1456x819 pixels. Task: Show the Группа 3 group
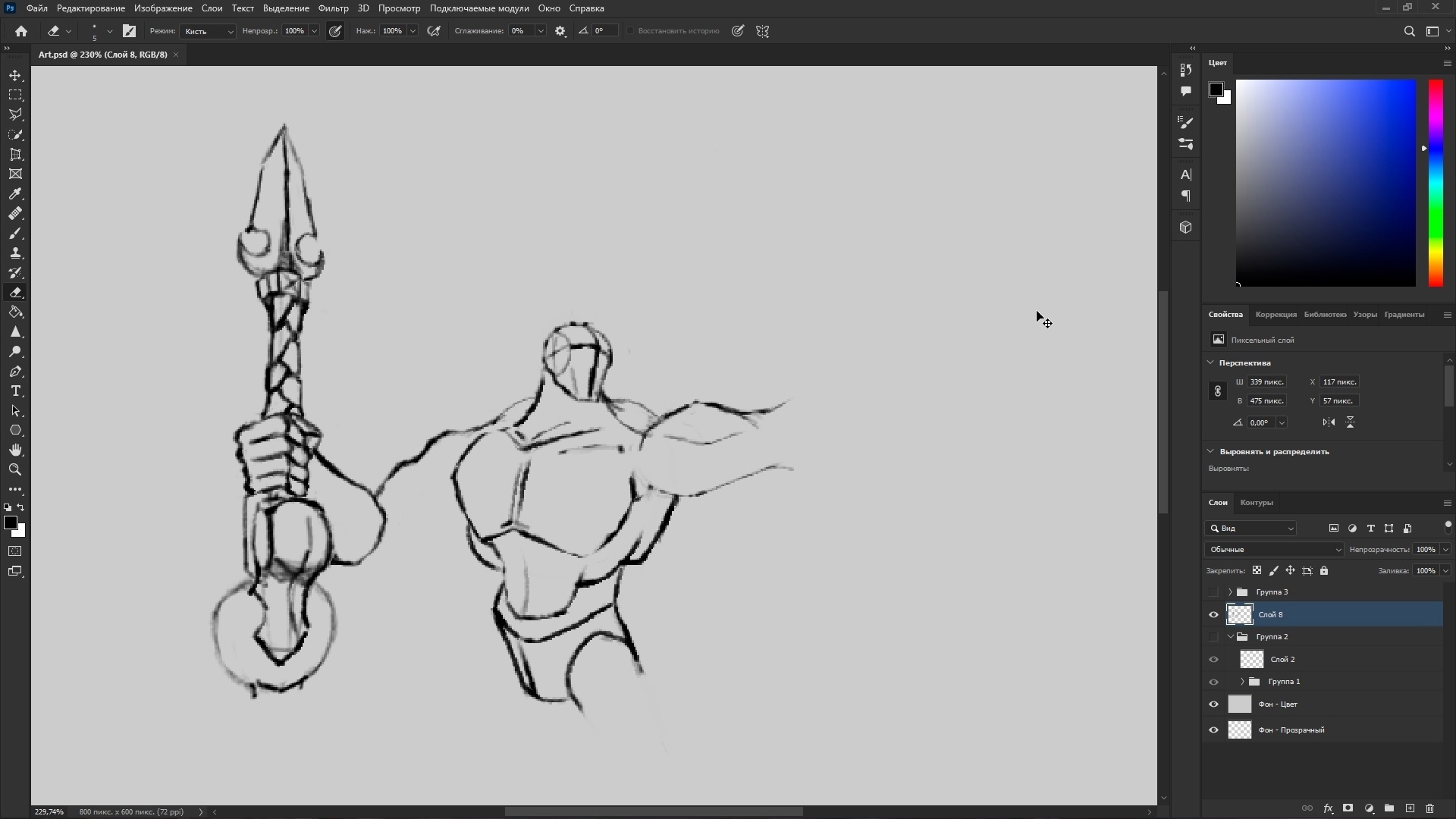pos(1213,592)
